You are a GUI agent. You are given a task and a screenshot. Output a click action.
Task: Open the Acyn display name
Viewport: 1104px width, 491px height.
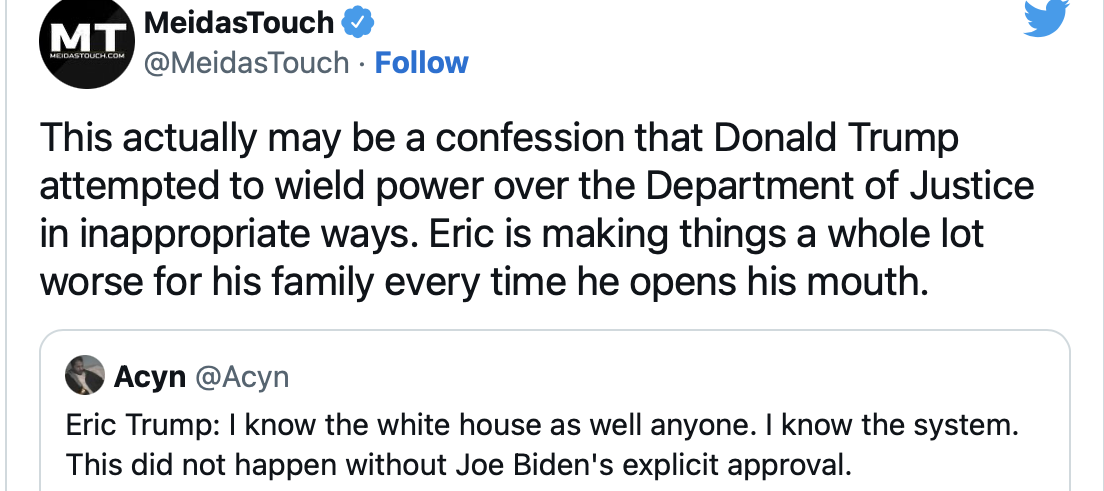pos(150,377)
